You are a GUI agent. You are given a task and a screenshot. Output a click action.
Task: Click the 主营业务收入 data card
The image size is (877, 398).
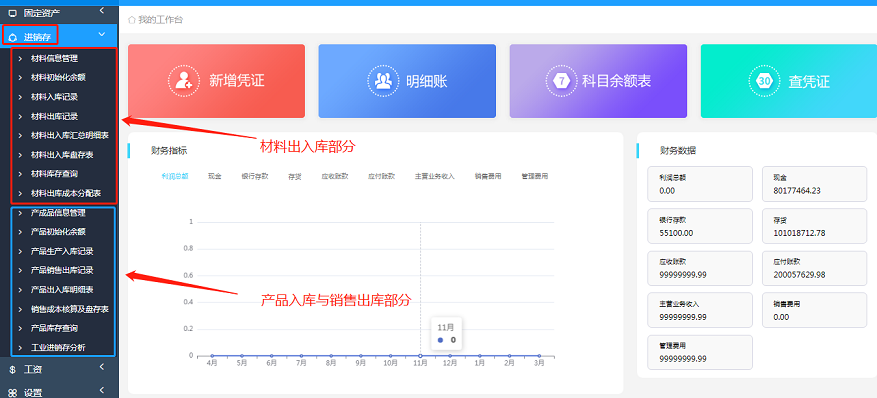[x=700, y=310]
